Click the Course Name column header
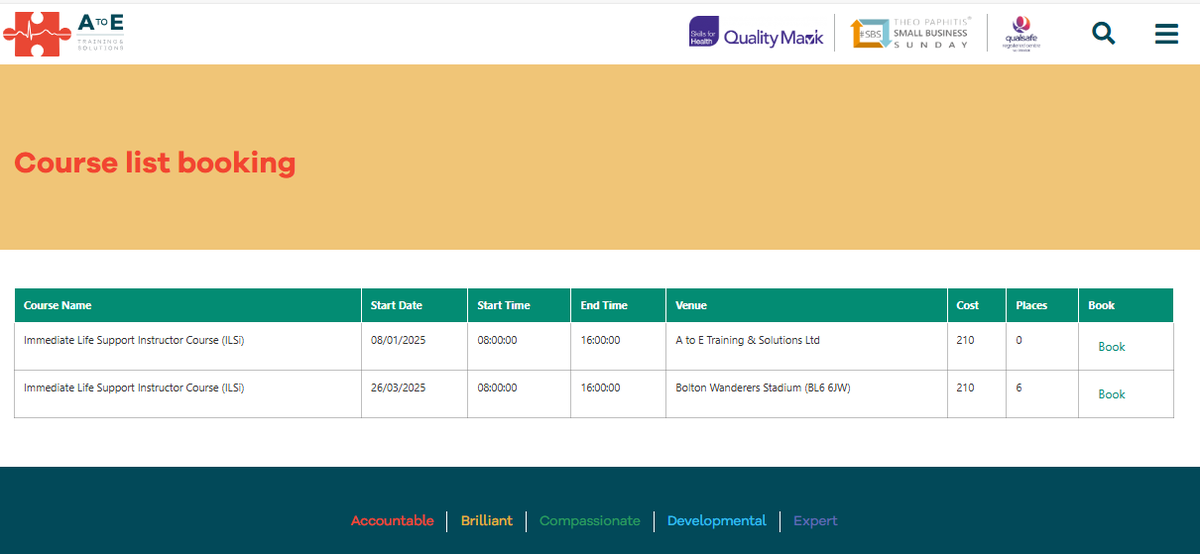Viewport: 1200px width, 554px height. pos(188,305)
